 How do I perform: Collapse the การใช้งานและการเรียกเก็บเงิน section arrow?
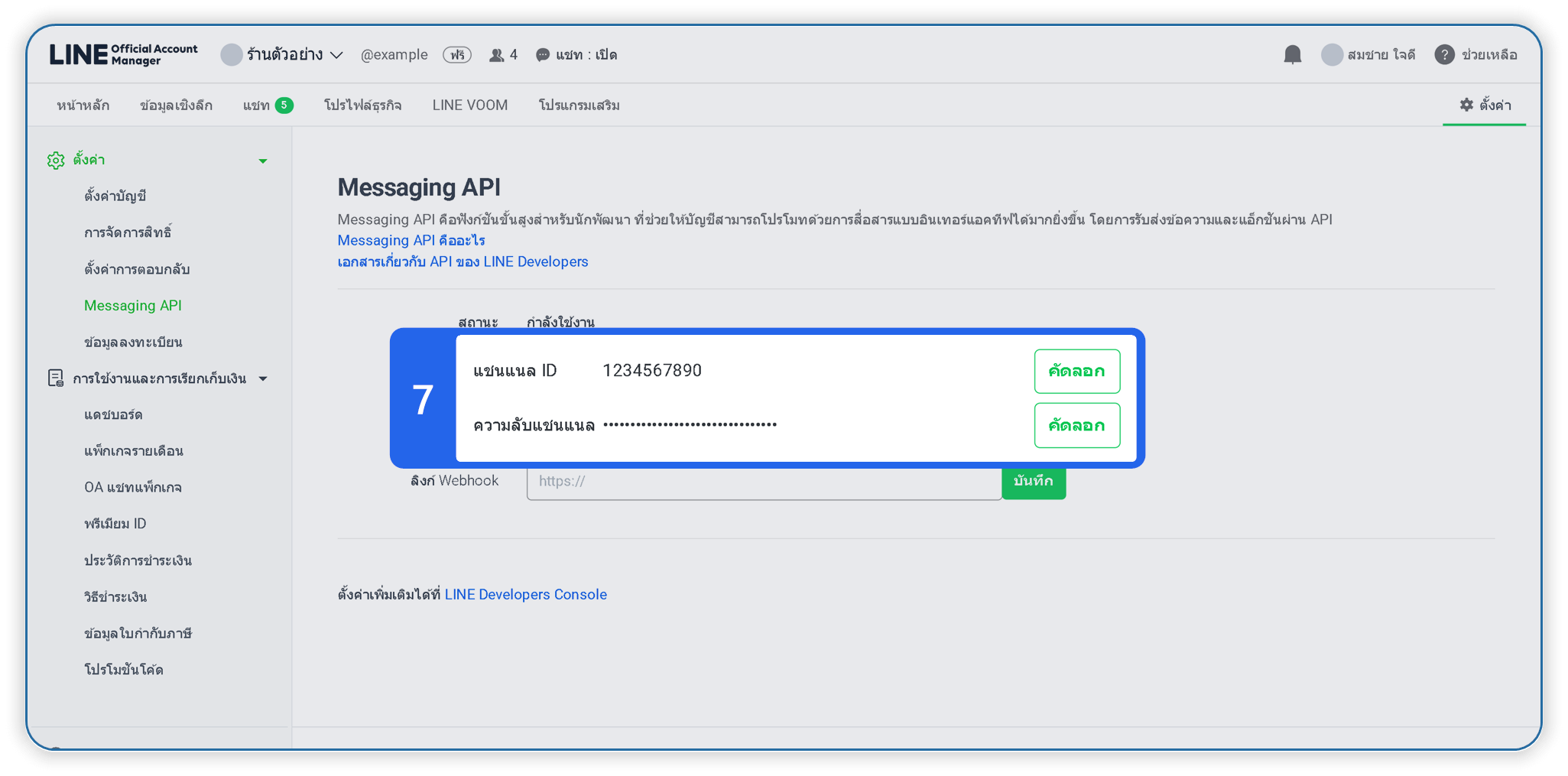click(x=263, y=378)
